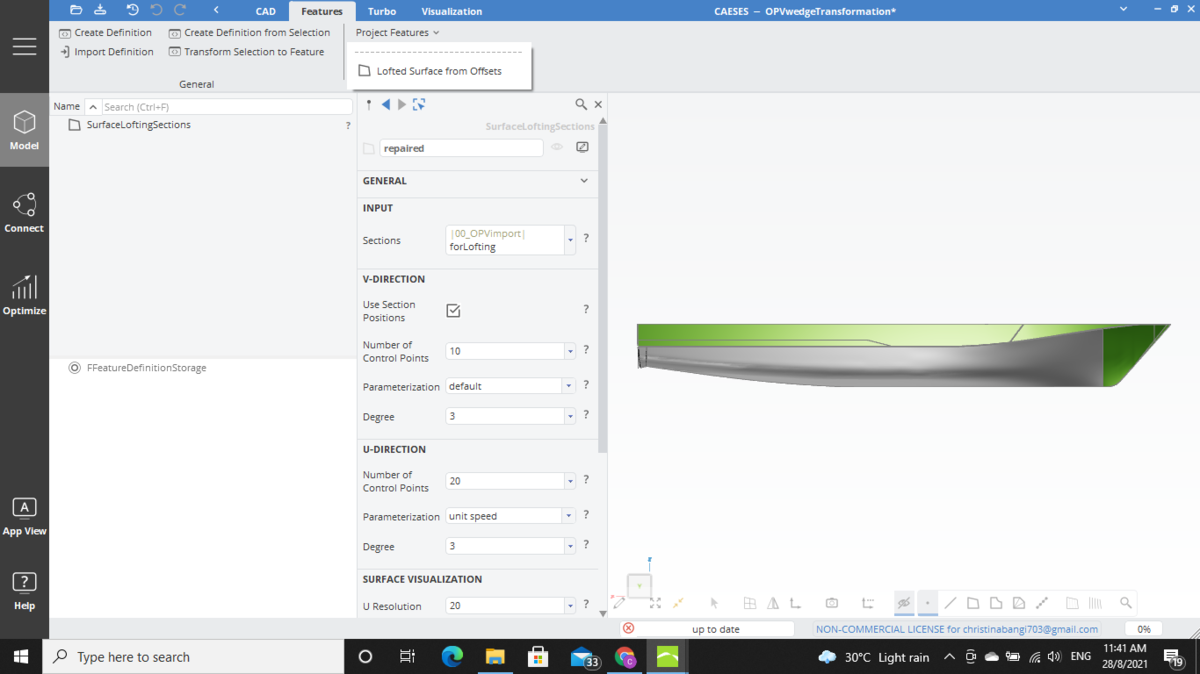Image resolution: width=1200 pixels, height=674 pixels.
Task: Open the hamburger main menu
Action: click(24, 46)
